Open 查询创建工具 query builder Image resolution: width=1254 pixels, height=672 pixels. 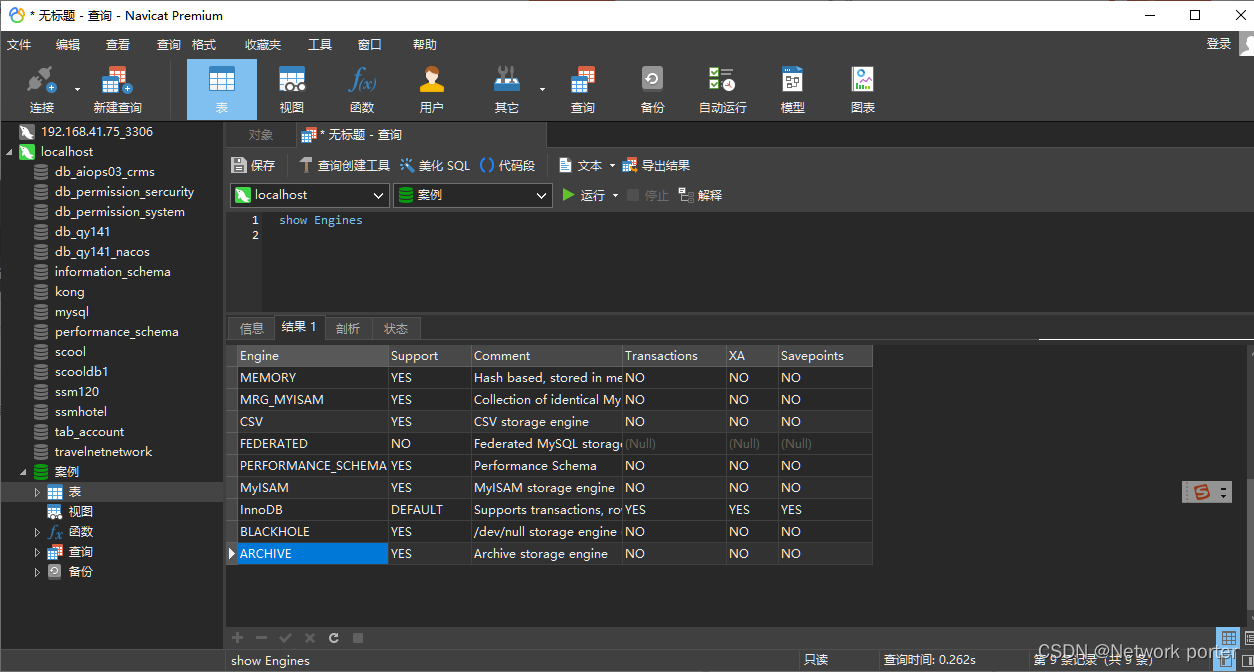point(345,165)
